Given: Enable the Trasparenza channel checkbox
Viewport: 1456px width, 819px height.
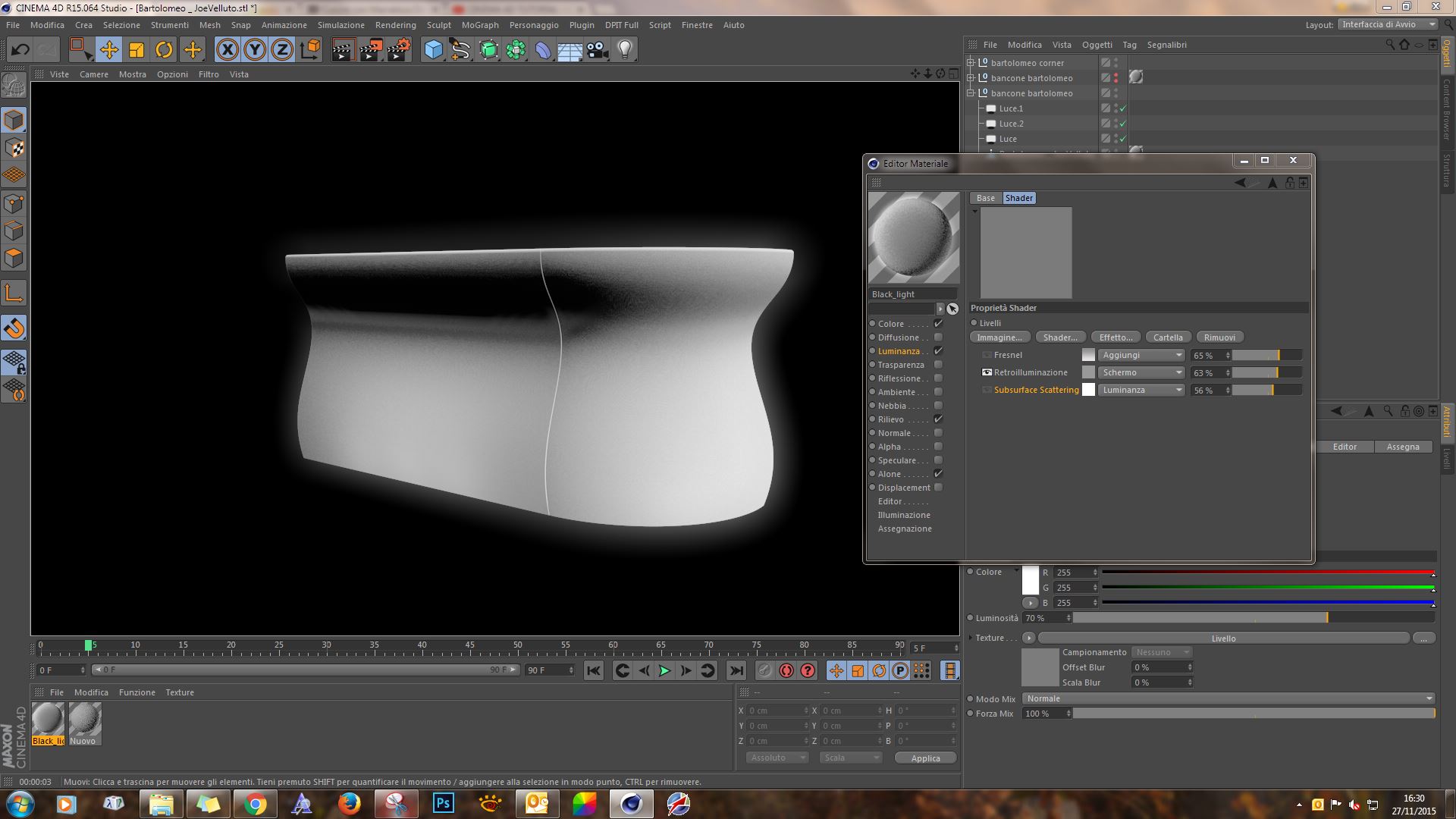Looking at the screenshot, I should [938, 365].
